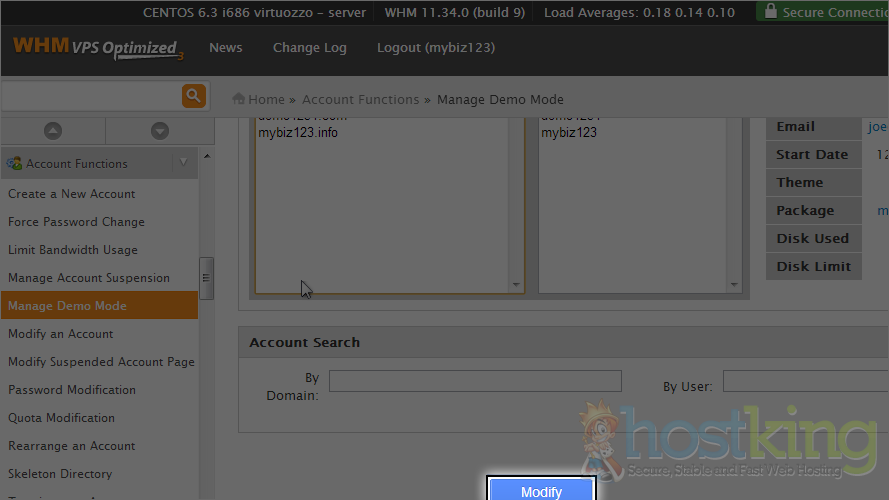This screenshot has width=889, height=500.
Task: Click the By Domain search field
Action: click(x=475, y=381)
